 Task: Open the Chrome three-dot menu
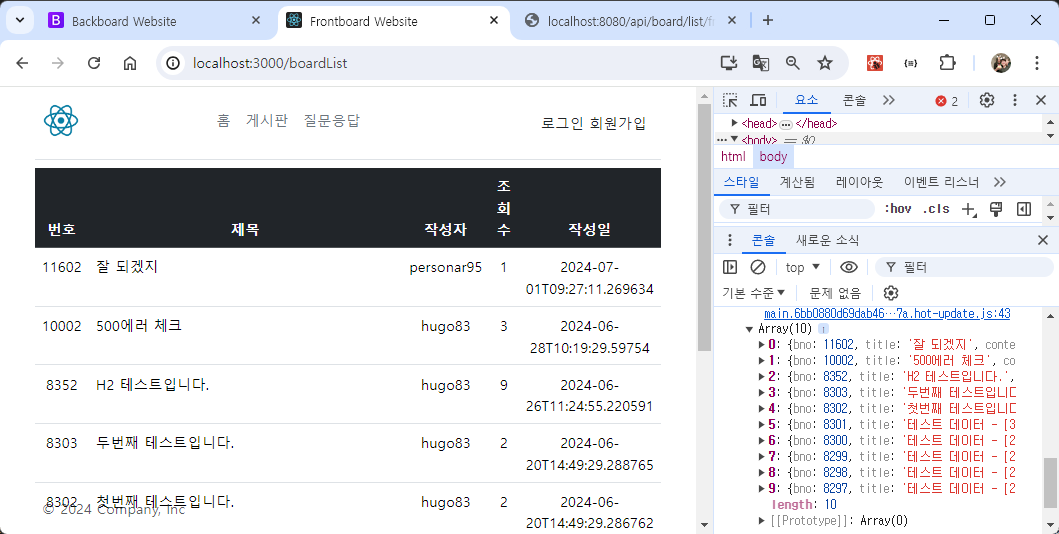[x=1037, y=63]
